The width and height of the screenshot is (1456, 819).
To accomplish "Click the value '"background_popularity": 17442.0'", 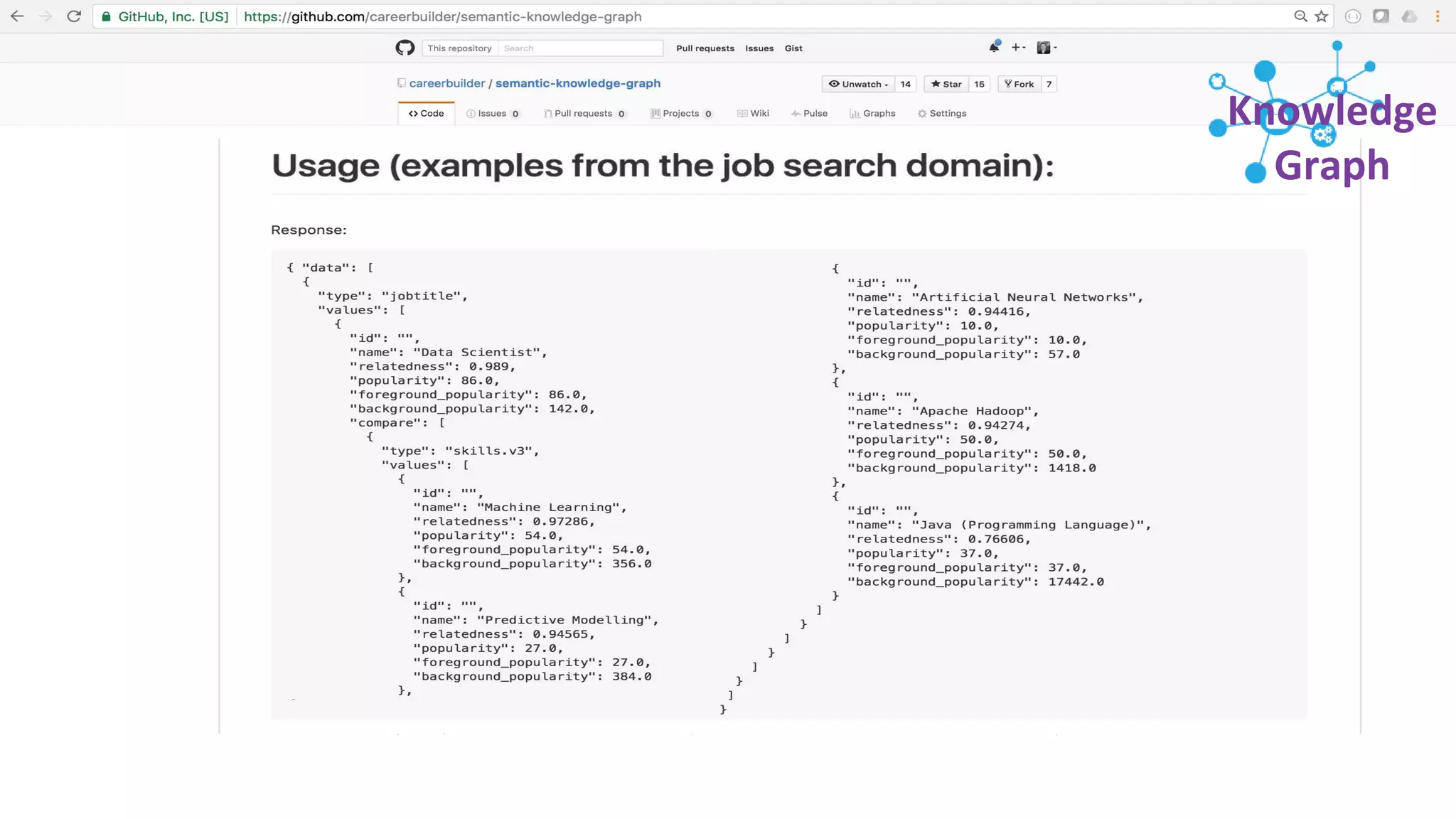I will tap(975, 582).
